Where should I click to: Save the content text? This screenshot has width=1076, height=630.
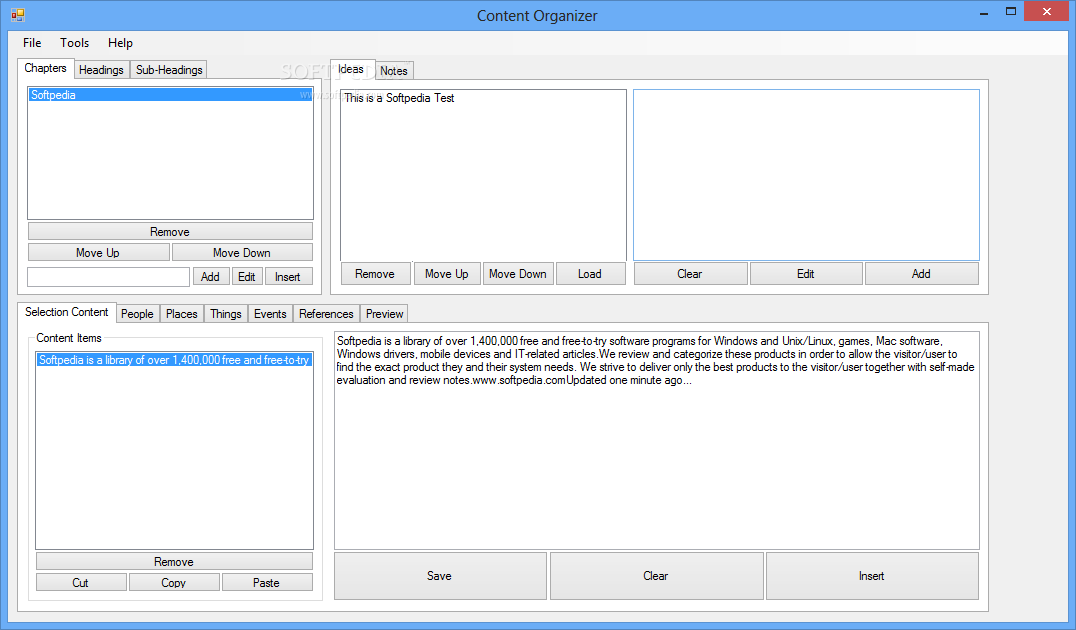[x=440, y=576]
